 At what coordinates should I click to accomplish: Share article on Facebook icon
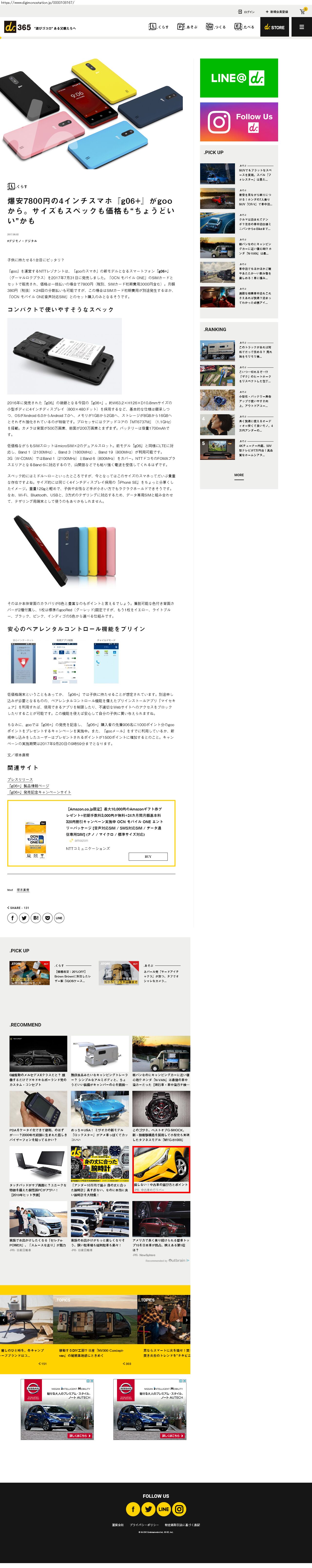point(12,918)
